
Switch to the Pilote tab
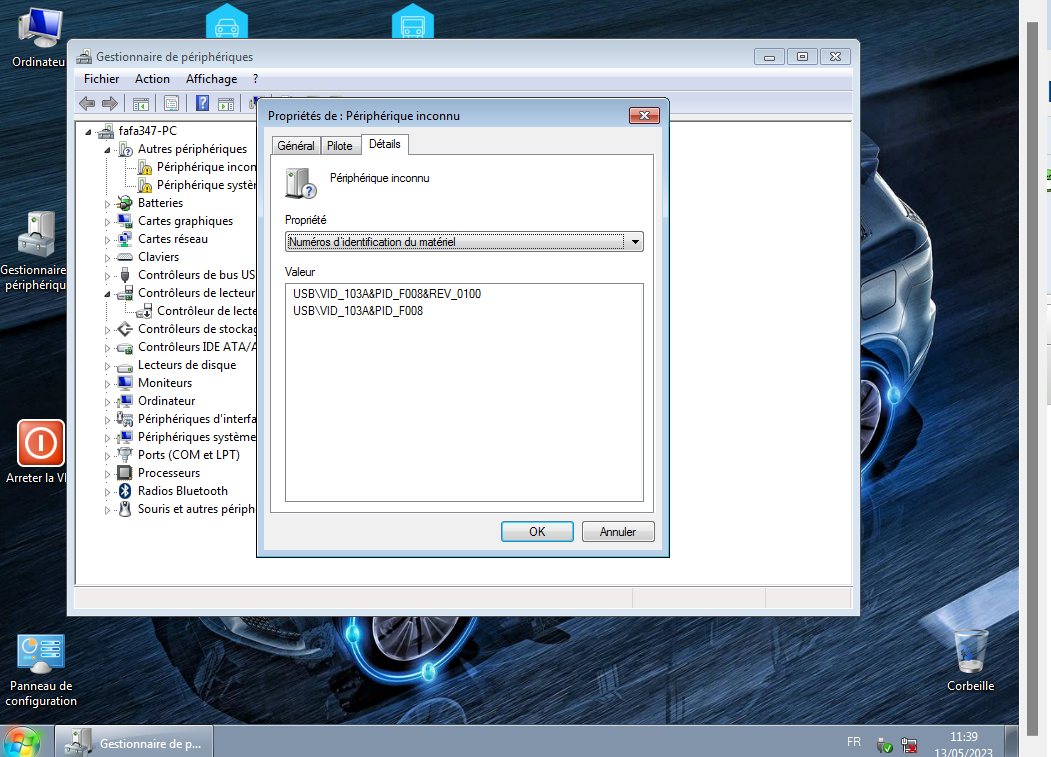point(340,145)
